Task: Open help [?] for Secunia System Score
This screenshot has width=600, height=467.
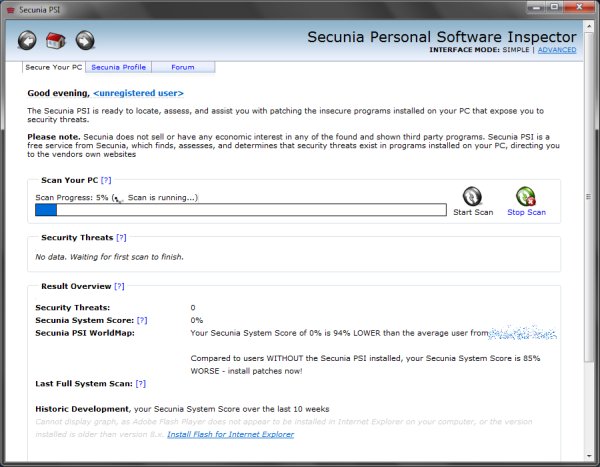Action: (142, 320)
